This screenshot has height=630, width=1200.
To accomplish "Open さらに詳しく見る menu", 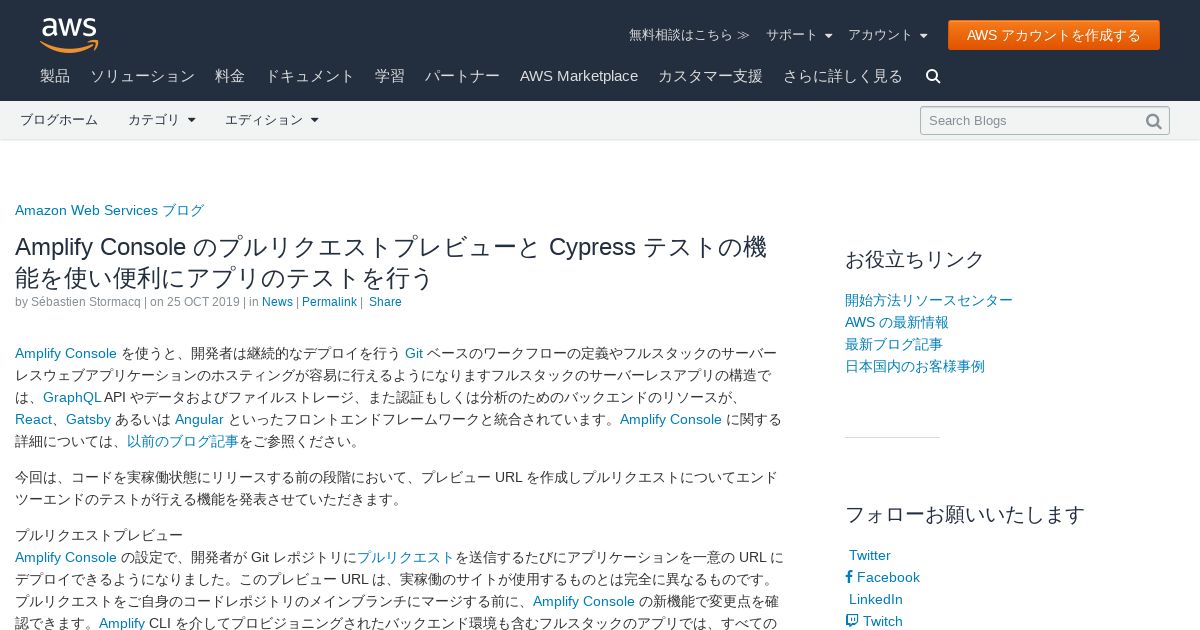I will [843, 76].
